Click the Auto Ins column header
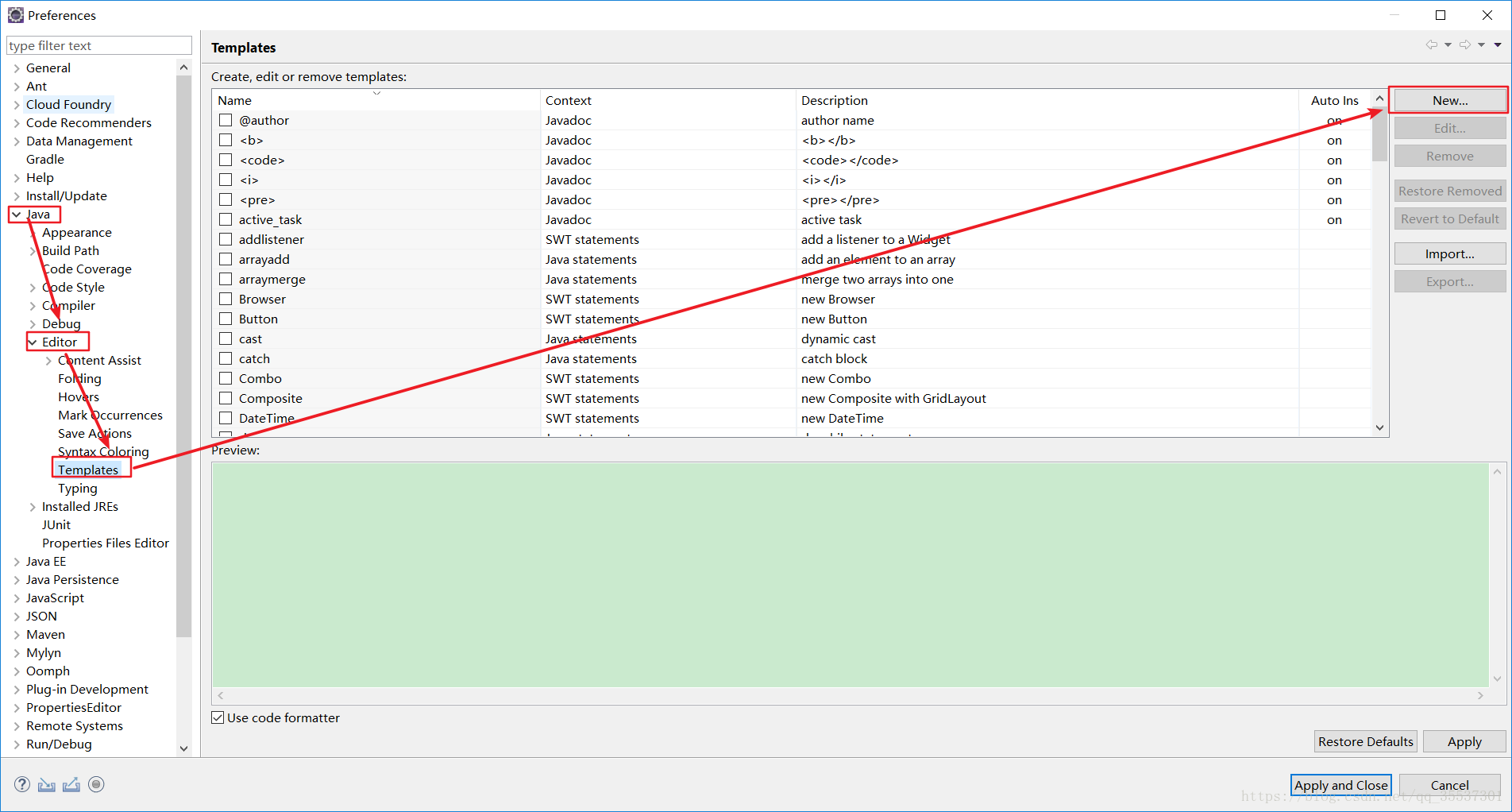The image size is (1512, 812). (1335, 100)
